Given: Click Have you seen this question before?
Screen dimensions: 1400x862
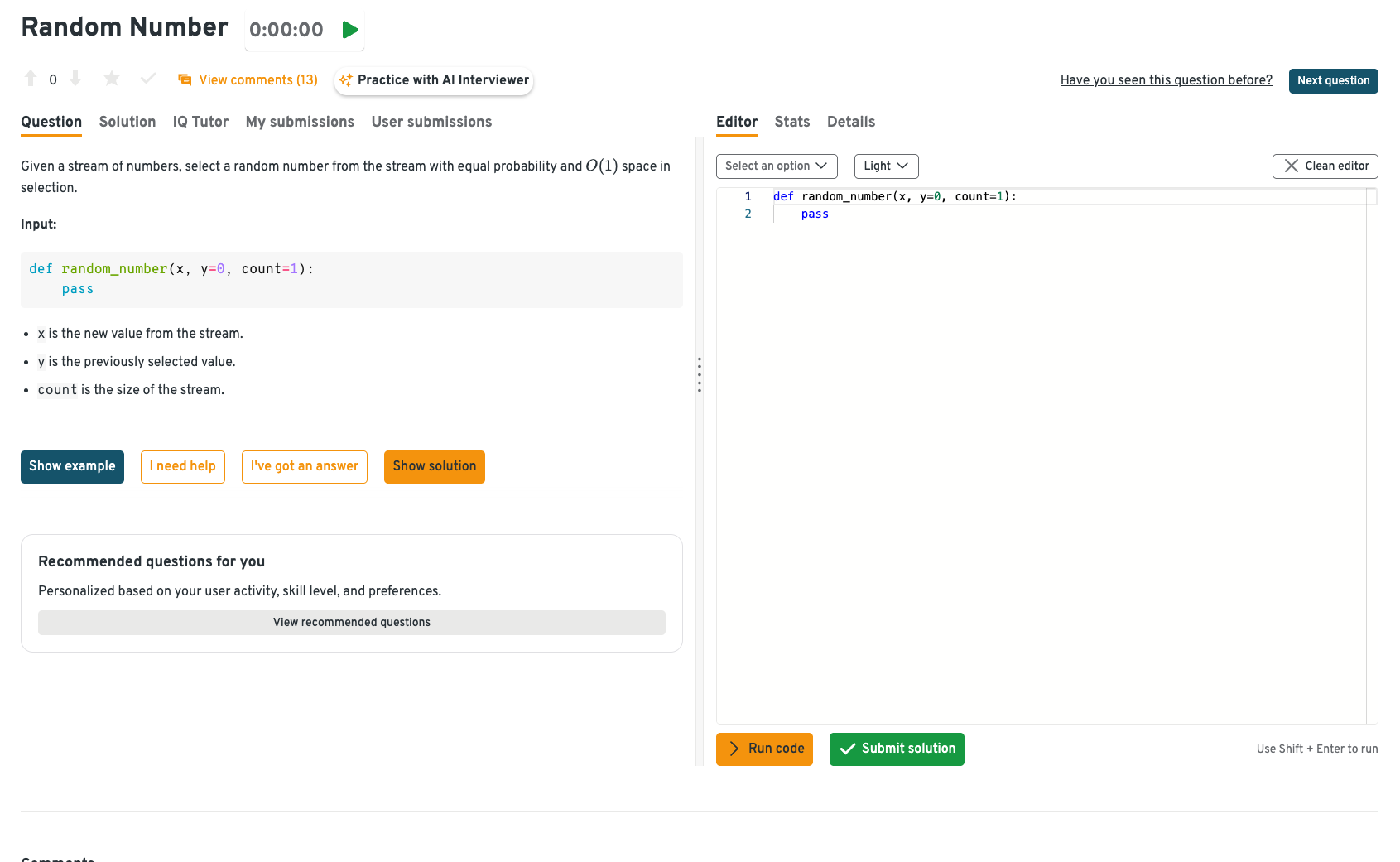Looking at the screenshot, I should tap(1166, 80).
